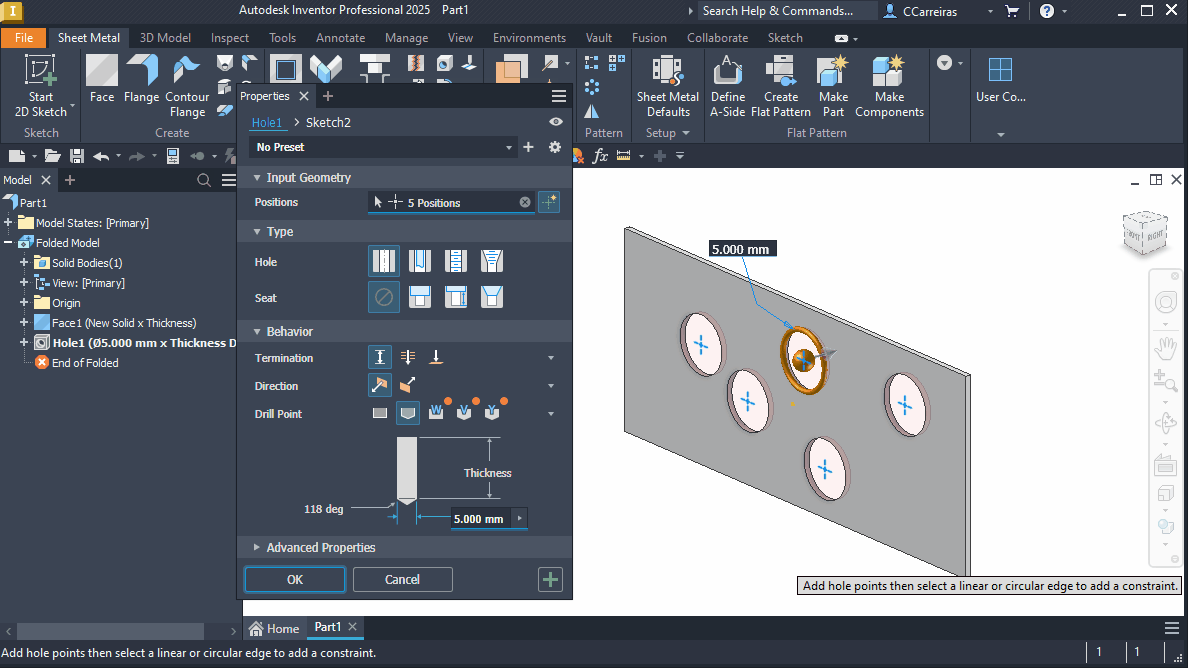This screenshot has width=1189, height=668.
Task: Expand the Solid Bodies tree node
Action: pyautogui.click(x=22, y=262)
